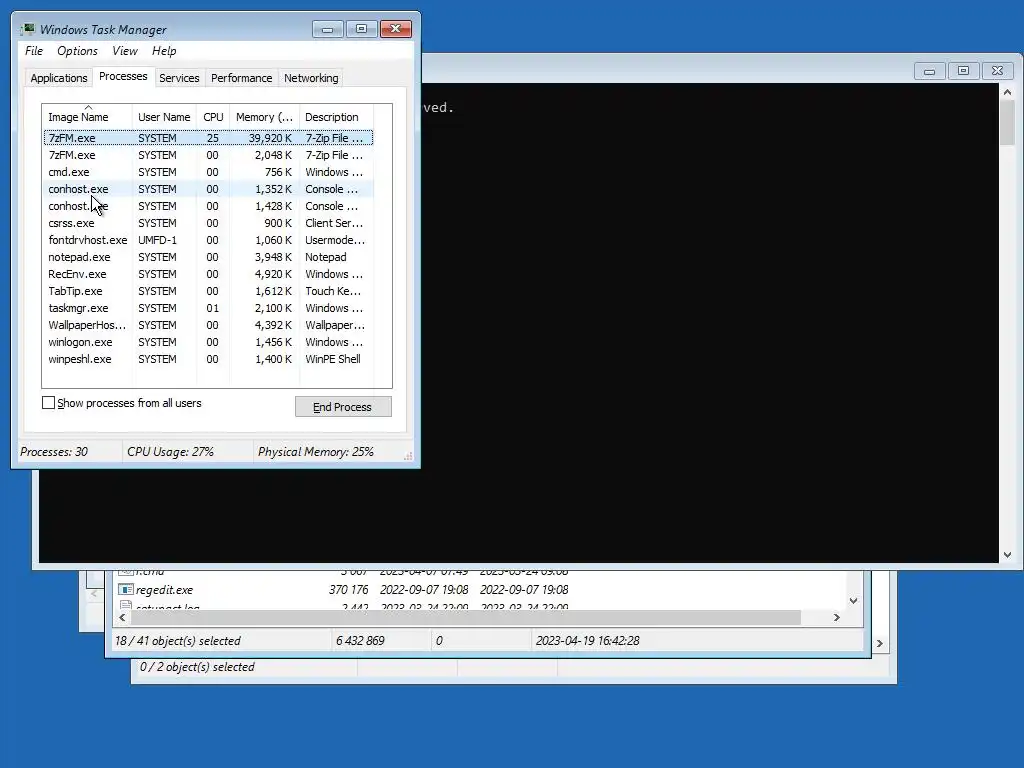Open the Options menu in Task Manager

pos(77,51)
